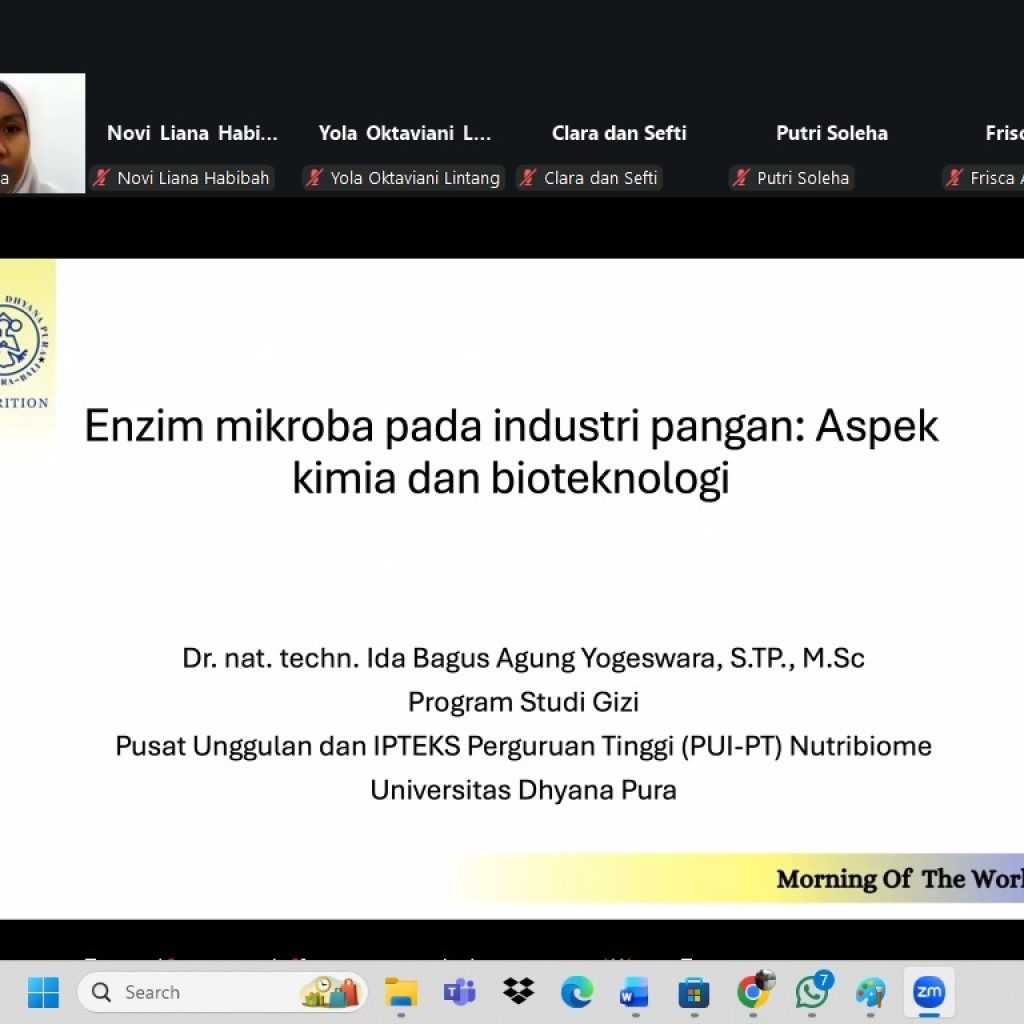Switch to Microsoft Word in taskbar
Image resolution: width=1024 pixels, height=1024 pixels.
coord(634,992)
